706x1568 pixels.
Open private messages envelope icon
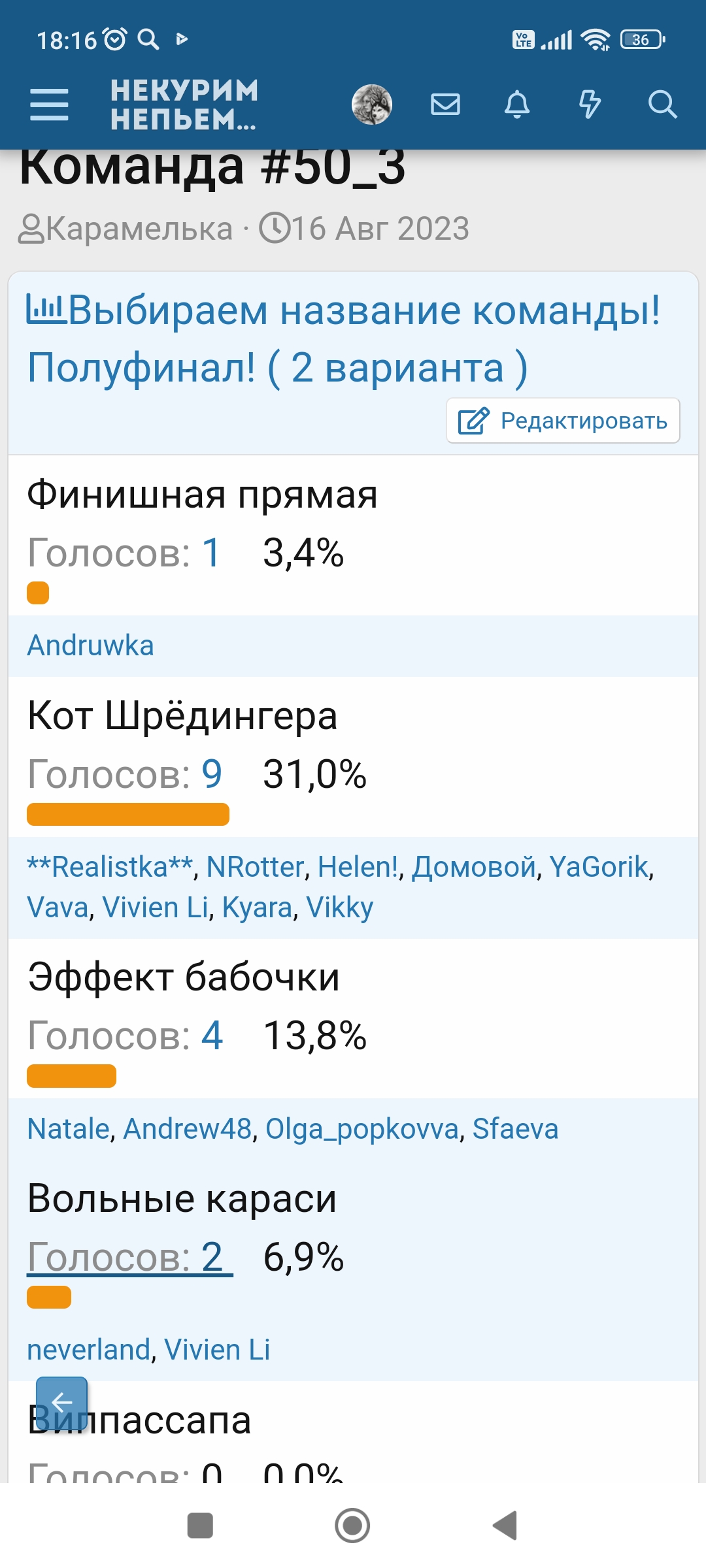tap(445, 105)
